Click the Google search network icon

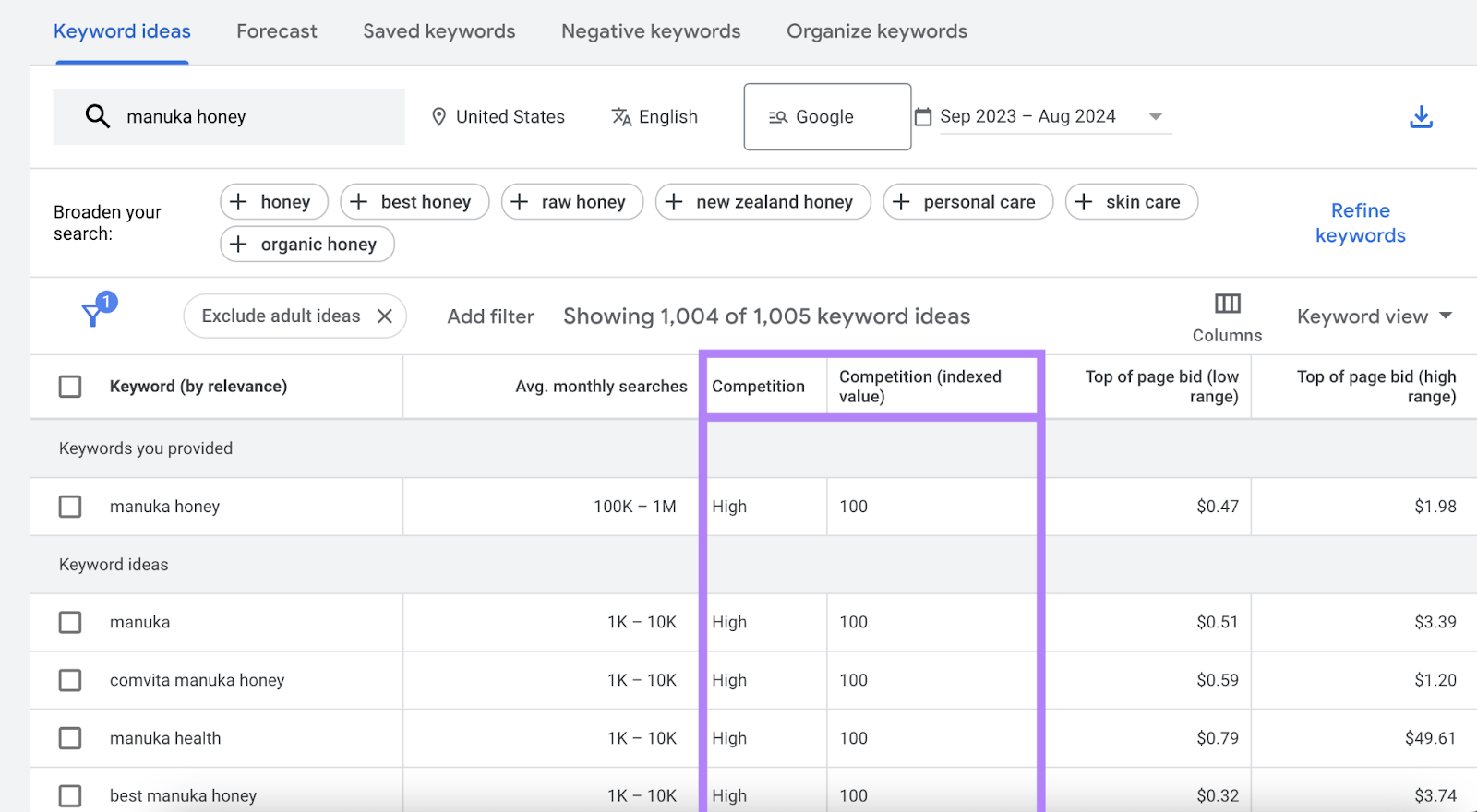click(778, 117)
